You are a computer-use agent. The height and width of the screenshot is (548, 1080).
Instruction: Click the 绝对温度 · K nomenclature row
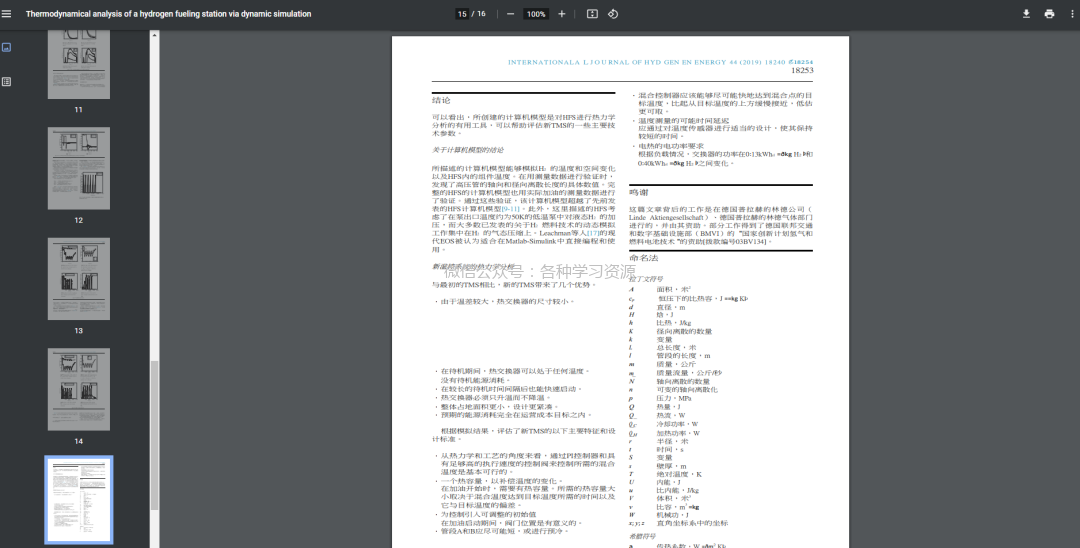coord(665,474)
